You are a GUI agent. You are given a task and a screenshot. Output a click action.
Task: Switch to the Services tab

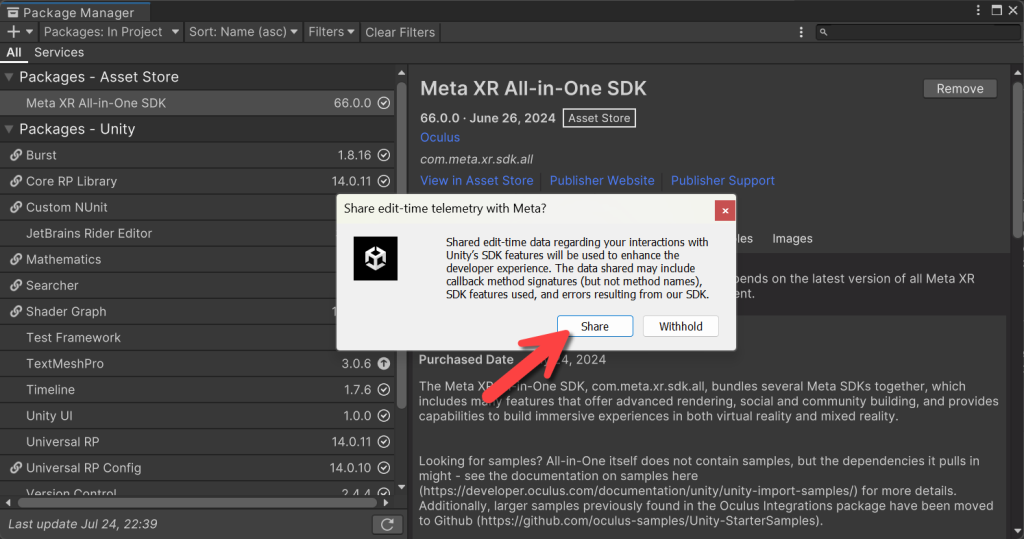pos(59,52)
